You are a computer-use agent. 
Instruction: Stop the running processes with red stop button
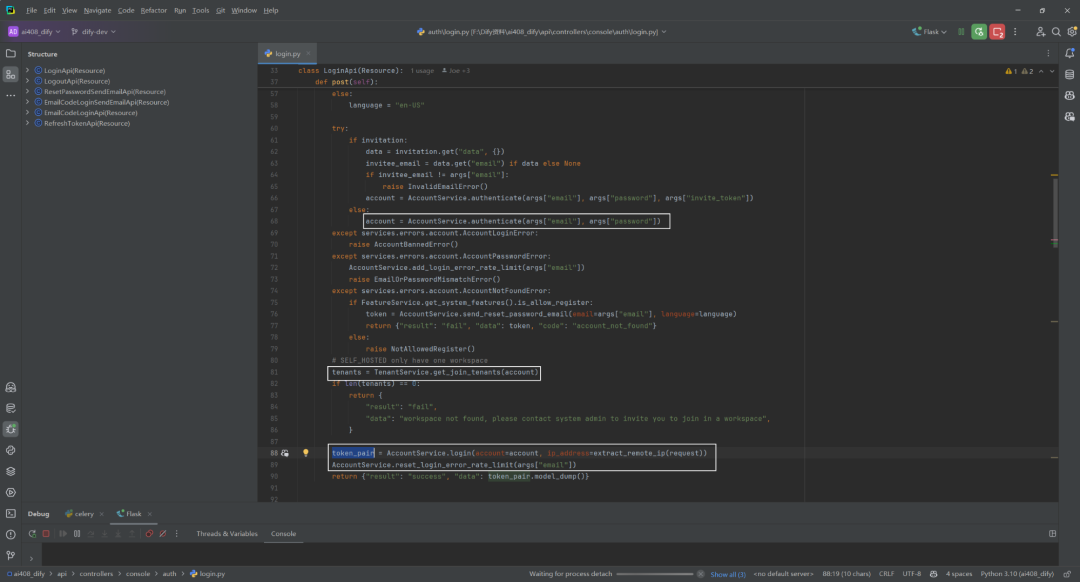(x=997, y=32)
